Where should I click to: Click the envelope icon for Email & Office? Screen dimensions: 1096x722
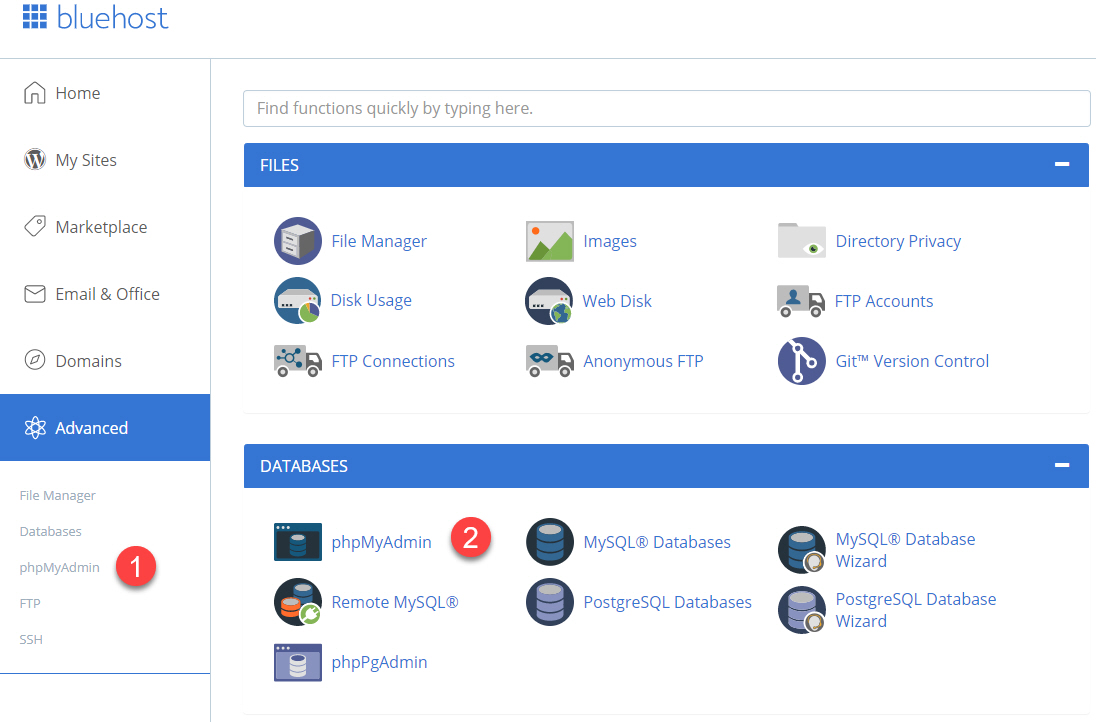[35, 294]
